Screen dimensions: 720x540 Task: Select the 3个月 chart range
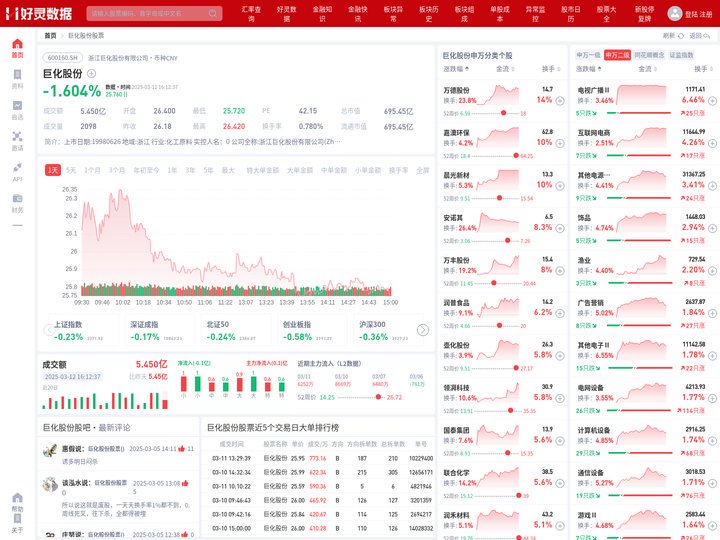pyautogui.click(x=117, y=170)
